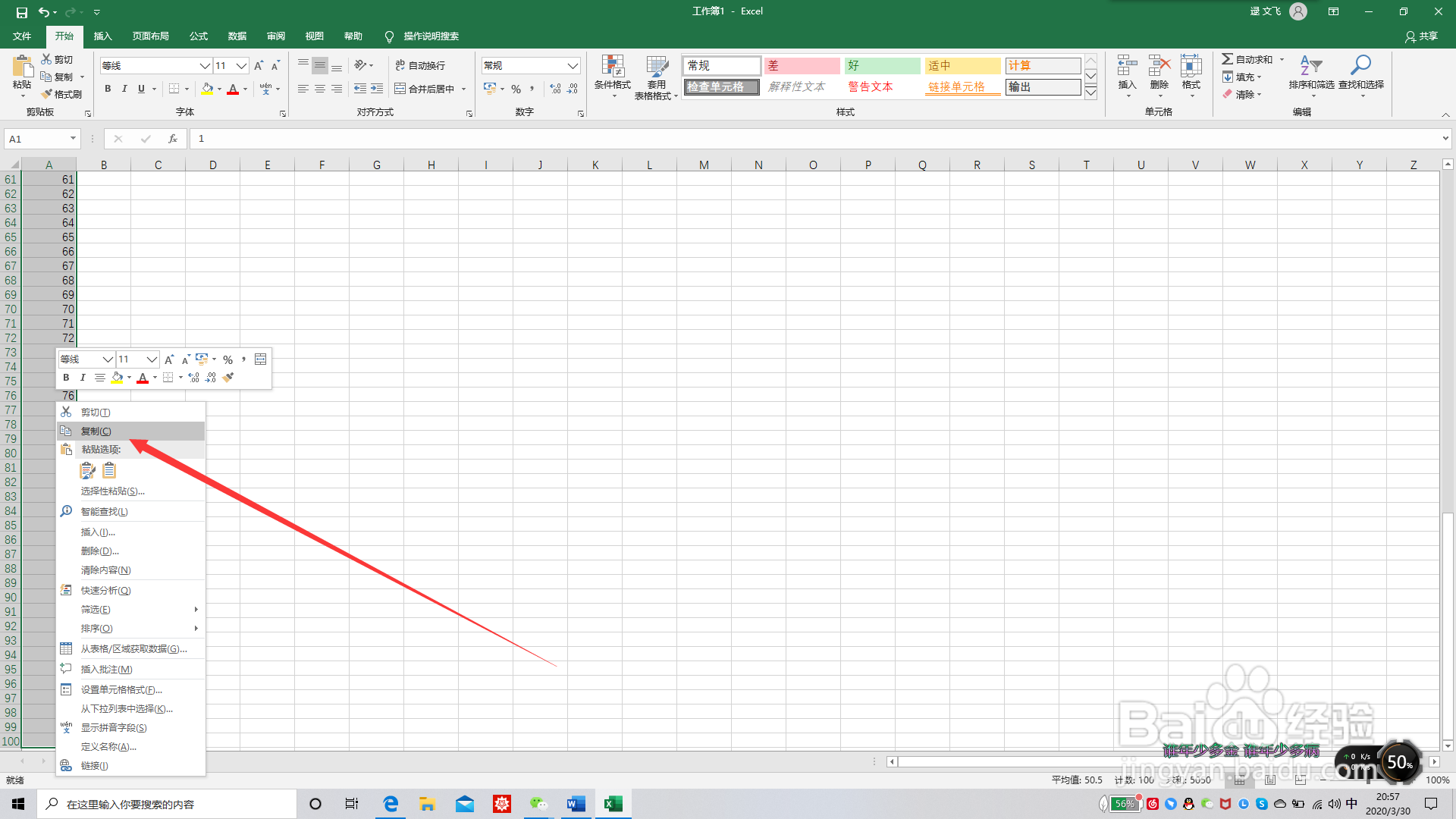Viewport: 1456px width, 819px height.
Task: Select Copy from the context menu
Action: (96, 431)
